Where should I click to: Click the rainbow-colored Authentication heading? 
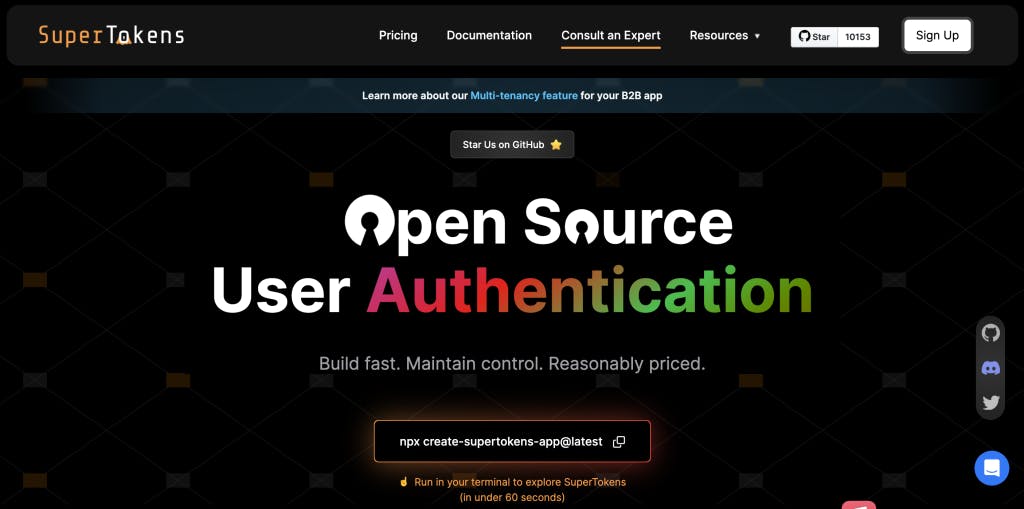tap(589, 291)
